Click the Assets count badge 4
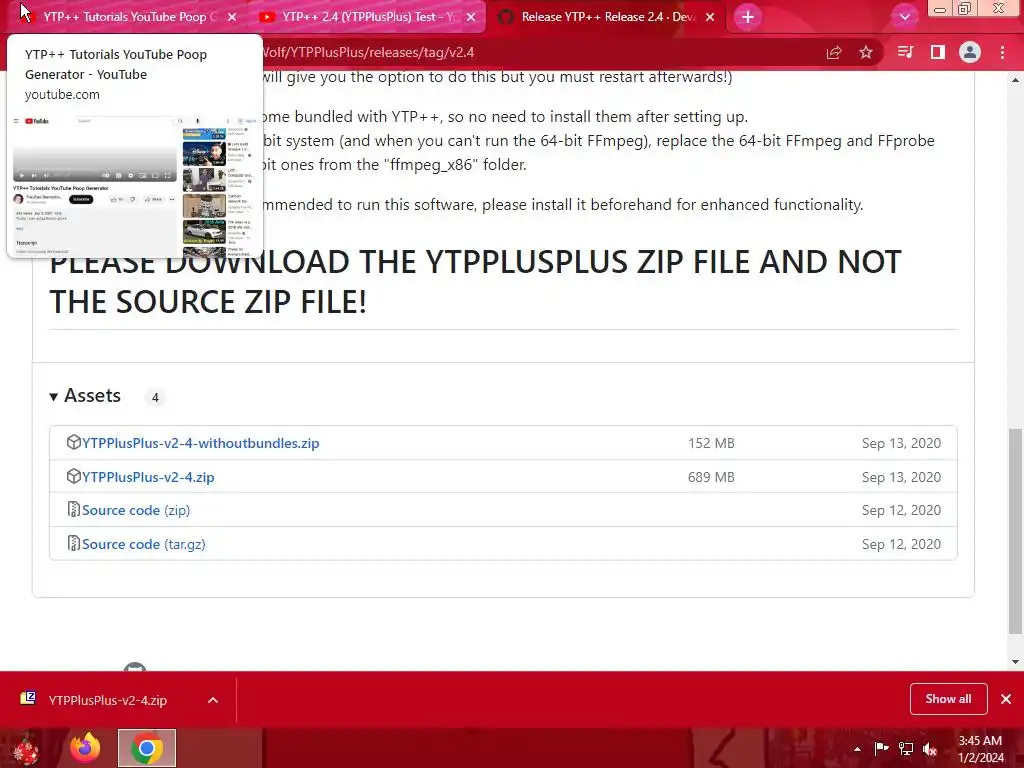Screen dimensions: 1024x768 155,397
